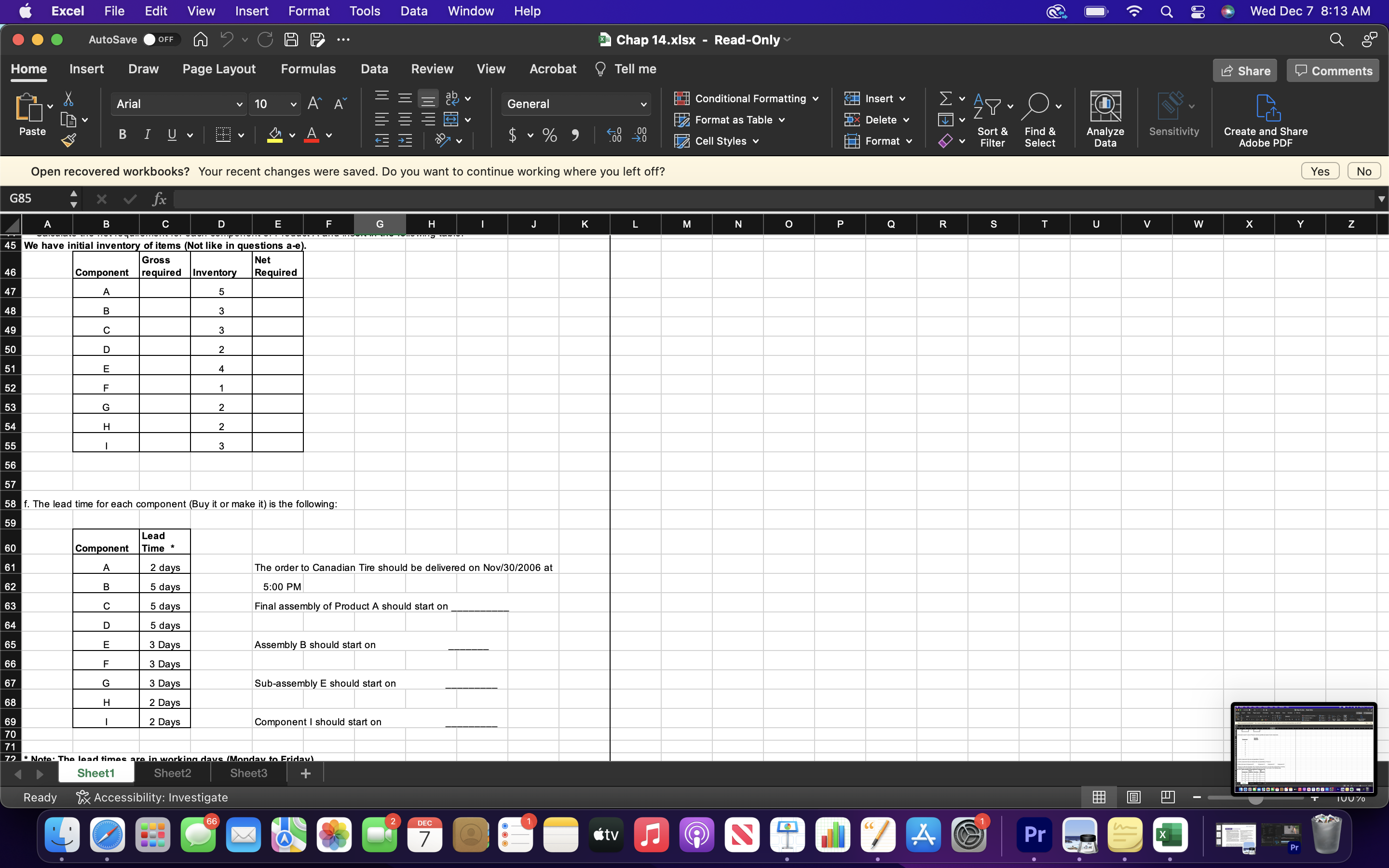Switch to the Formulas ribbon tab
Image resolution: width=1389 pixels, height=868 pixels.
308,69
